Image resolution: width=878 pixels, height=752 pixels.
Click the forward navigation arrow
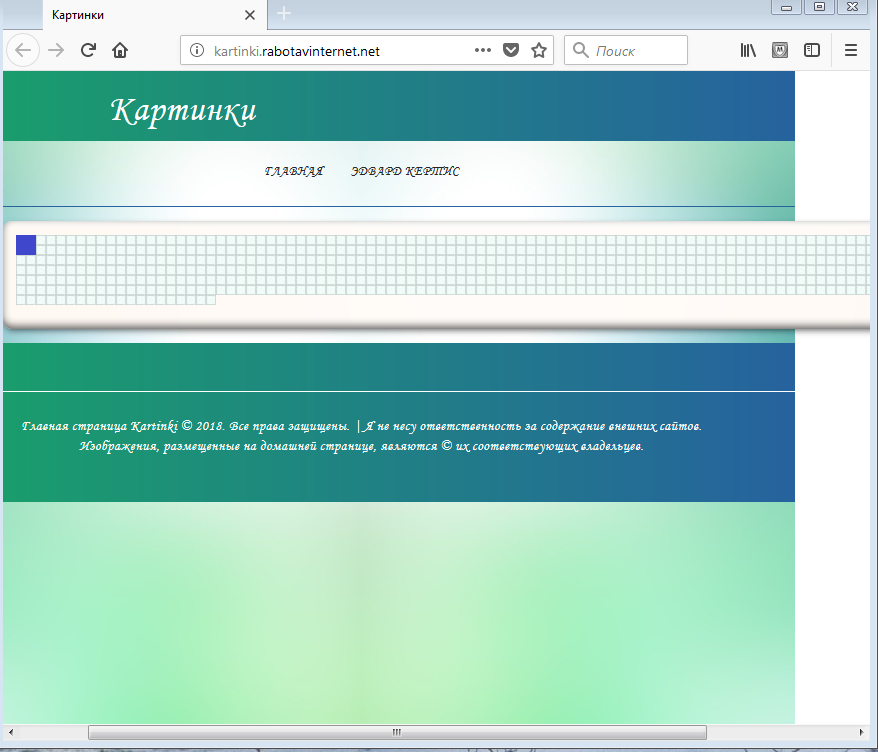56,50
